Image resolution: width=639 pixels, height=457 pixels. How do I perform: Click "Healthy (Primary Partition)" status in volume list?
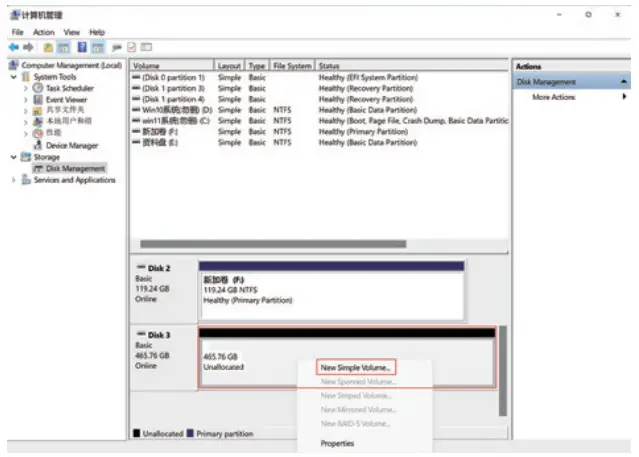363,131
